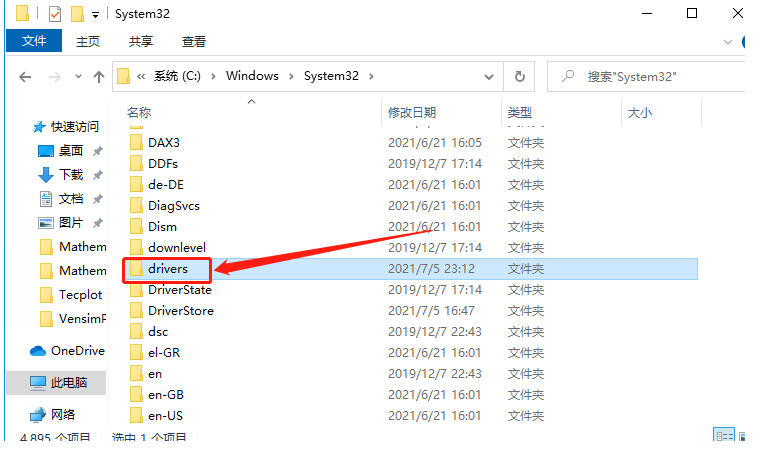Select the DiagSvcs folder icon
The width and height of the screenshot is (760, 450).
pos(136,206)
